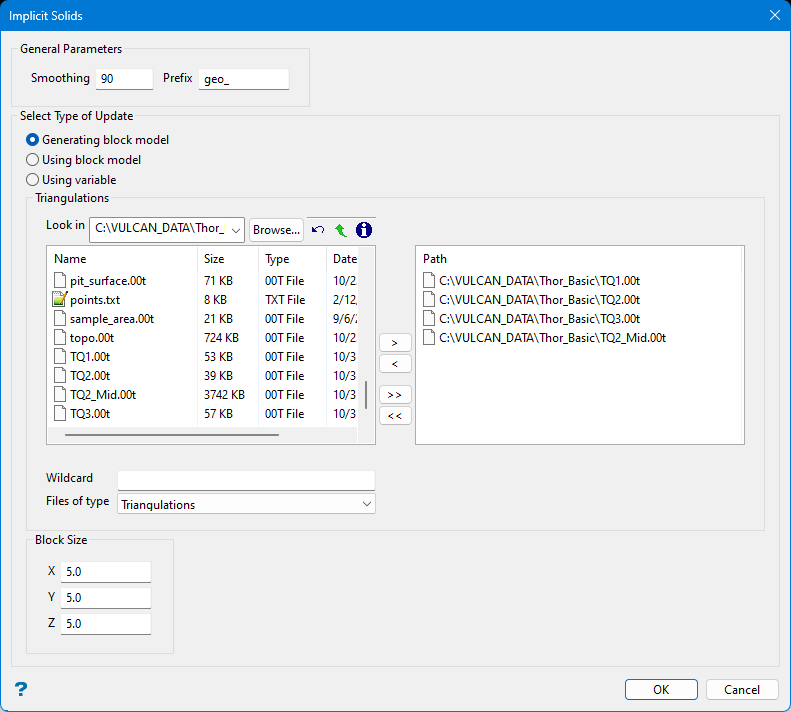Sort file list by Size column header

coord(214,259)
